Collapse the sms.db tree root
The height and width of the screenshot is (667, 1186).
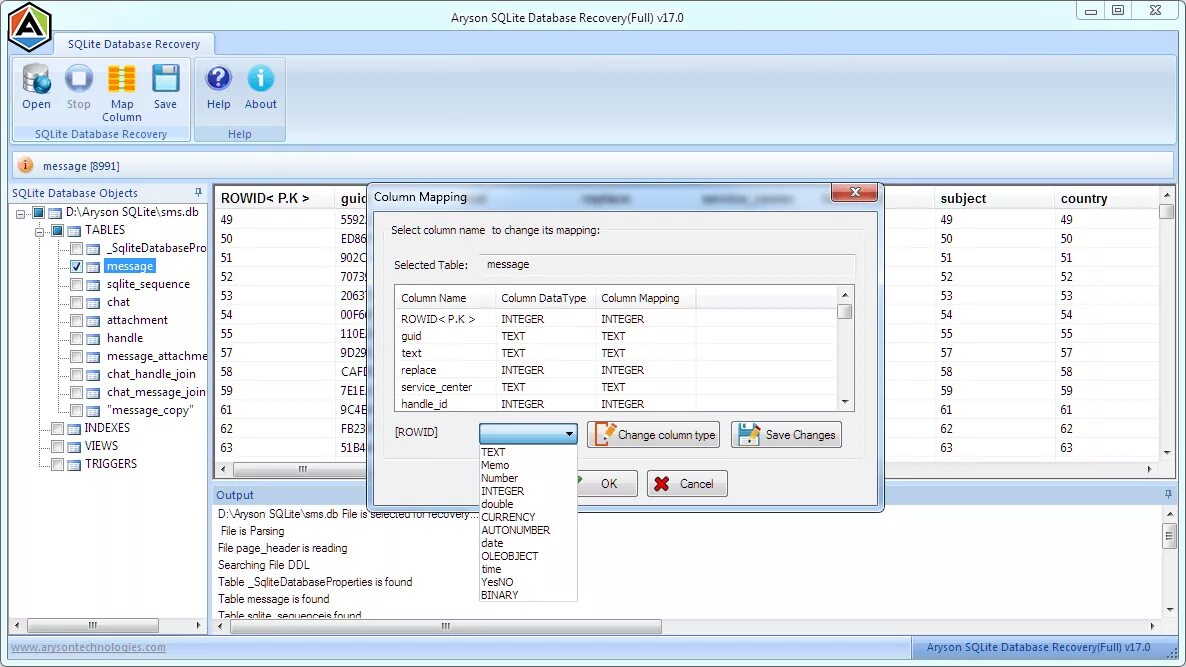tap(20, 213)
